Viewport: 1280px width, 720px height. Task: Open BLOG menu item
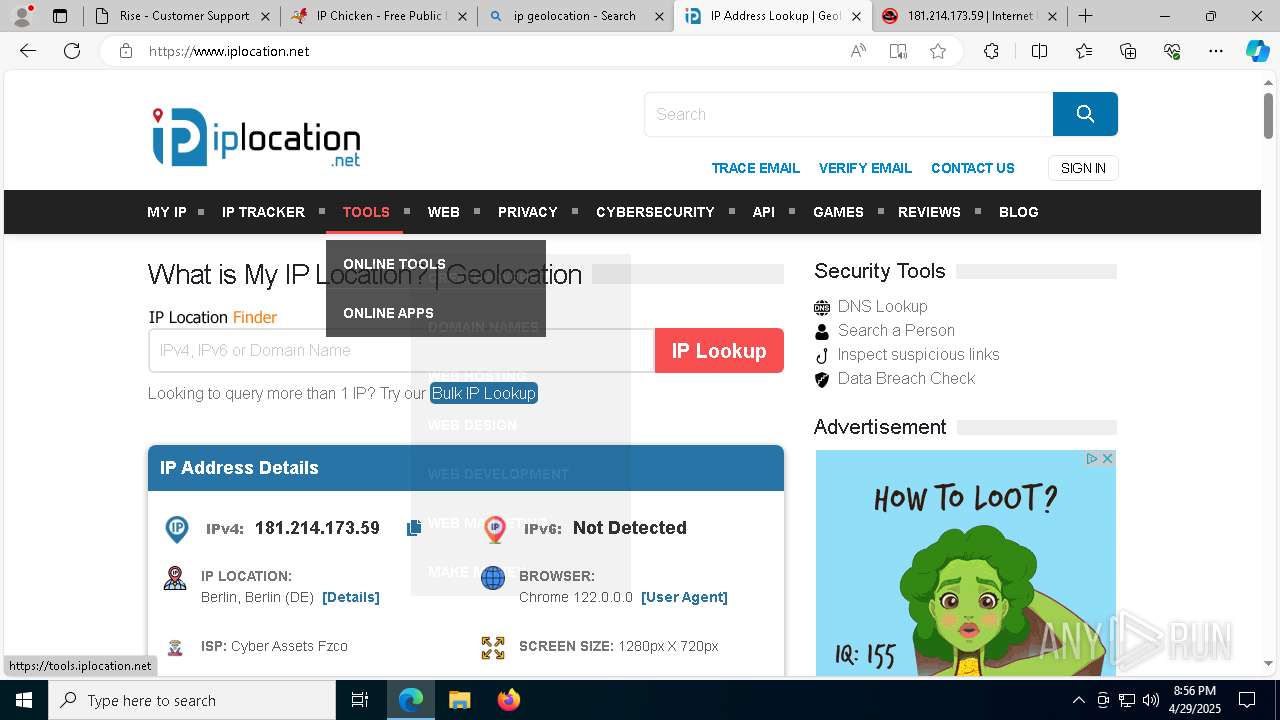tap(1019, 212)
